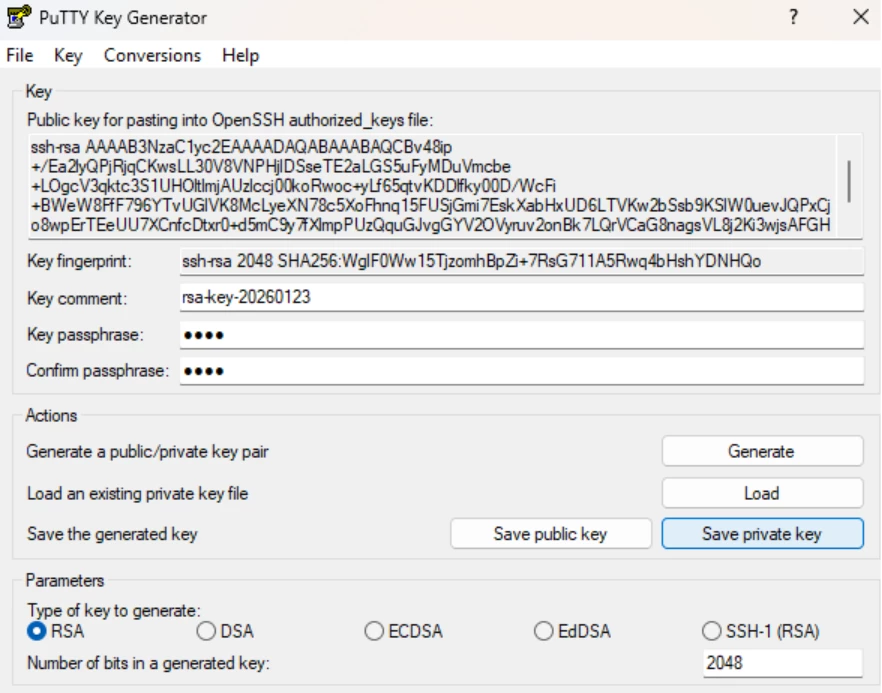Focus the Confirm passphrase field

(x=521, y=371)
